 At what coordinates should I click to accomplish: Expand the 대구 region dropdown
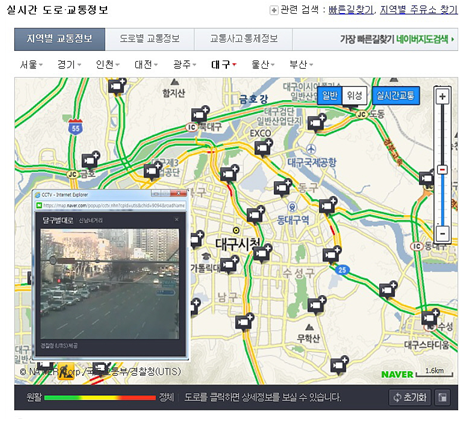tap(224, 64)
